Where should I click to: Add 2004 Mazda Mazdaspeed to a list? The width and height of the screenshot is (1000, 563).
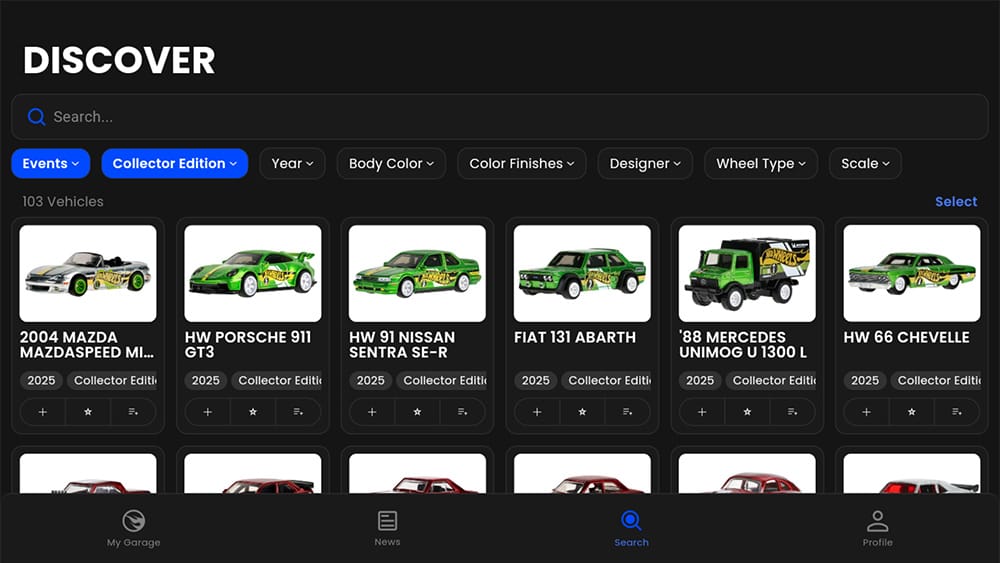pyautogui.click(x=133, y=412)
